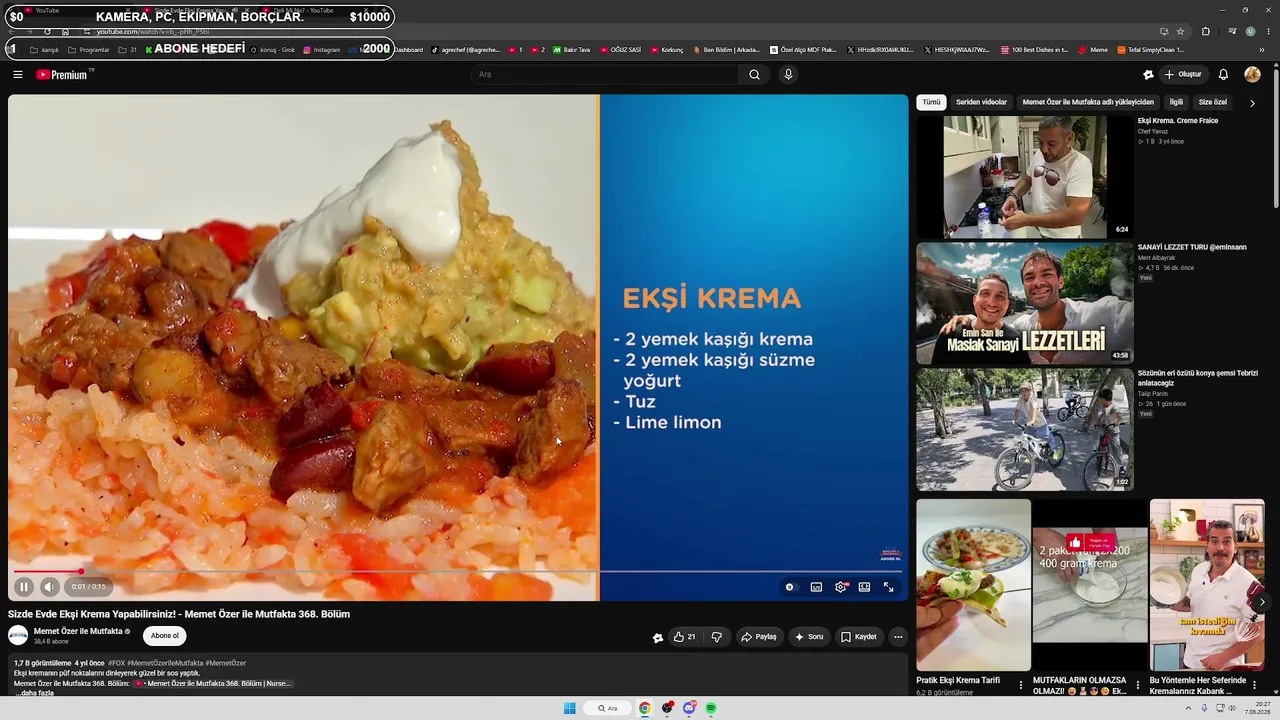Open SANAYİ LEZZET TURU video title
Screen dimensions: 1280x720
point(1192,247)
